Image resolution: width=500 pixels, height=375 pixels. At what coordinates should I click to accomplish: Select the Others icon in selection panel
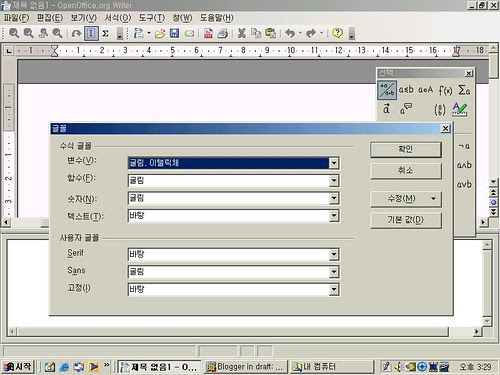click(x=406, y=109)
